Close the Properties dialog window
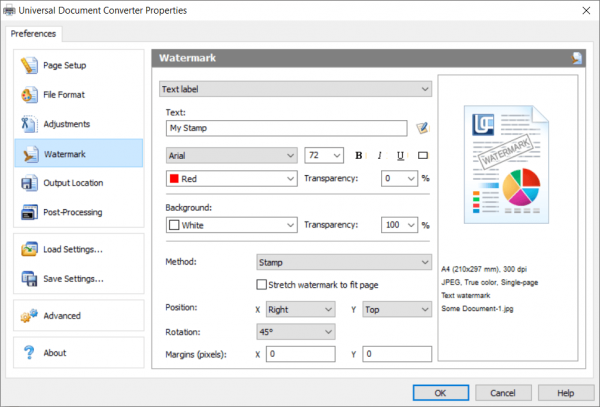Image resolution: width=600 pixels, height=407 pixels. pyautogui.click(x=586, y=11)
